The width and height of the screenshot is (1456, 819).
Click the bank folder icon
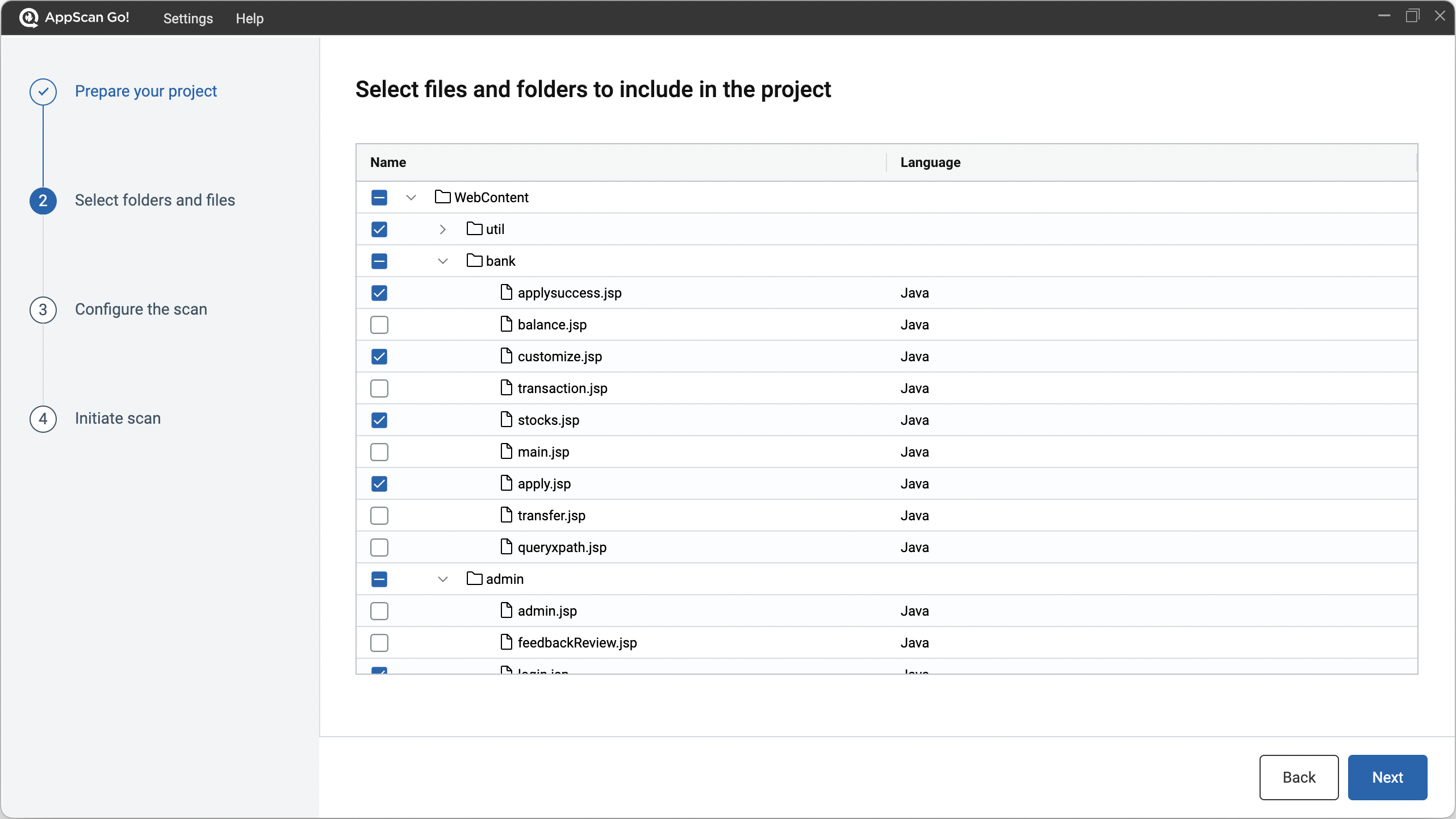click(x=474, y=261)
